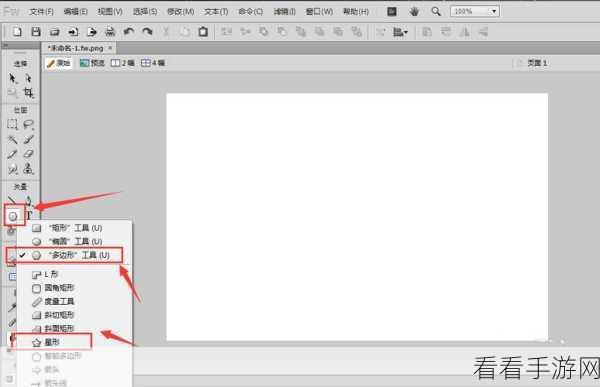600x387 pixels.
Task: Open the 编辑(E) menu
Action: click(x=75, y=12)
